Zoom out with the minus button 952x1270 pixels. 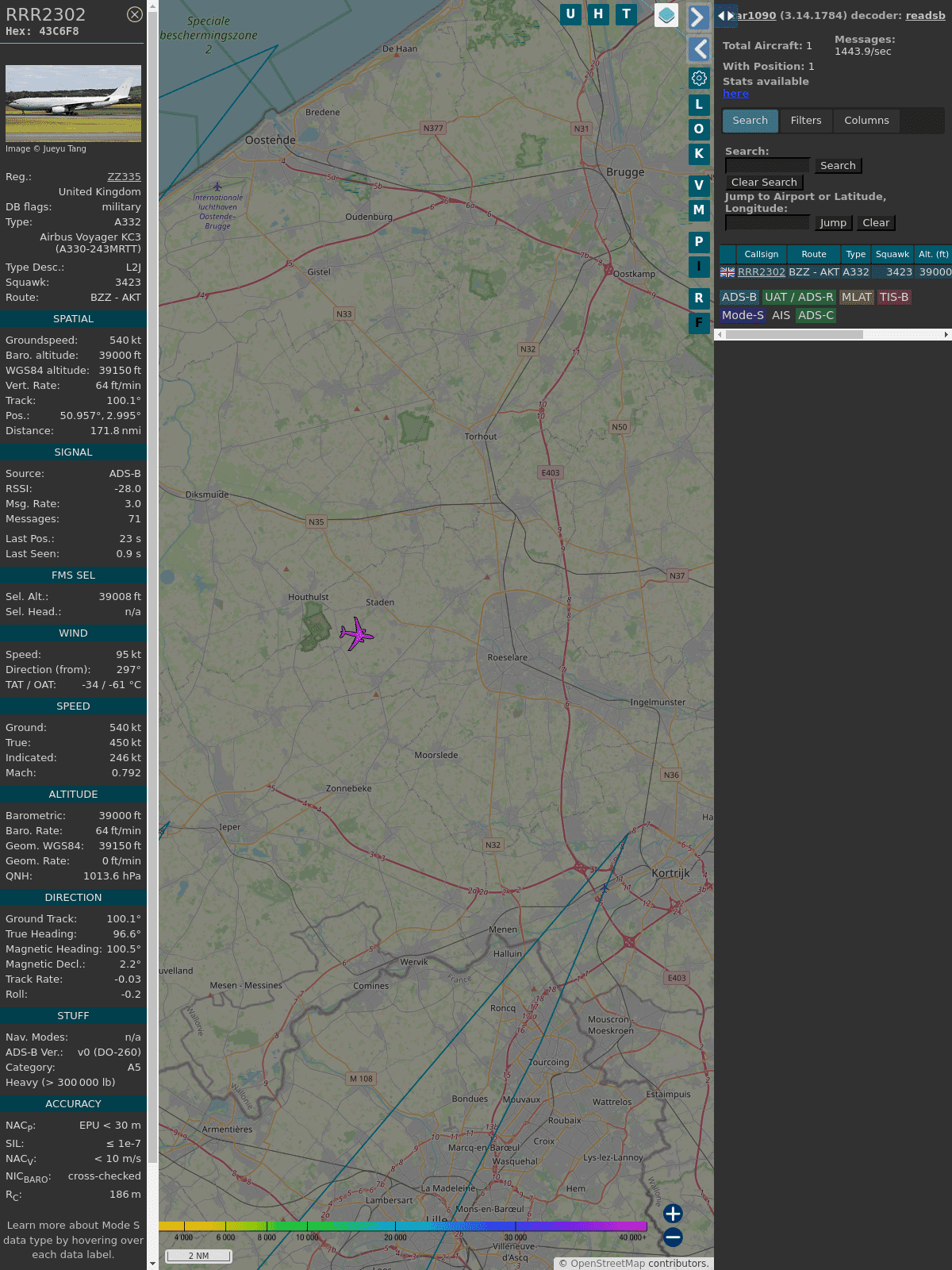click(673, 1237)
